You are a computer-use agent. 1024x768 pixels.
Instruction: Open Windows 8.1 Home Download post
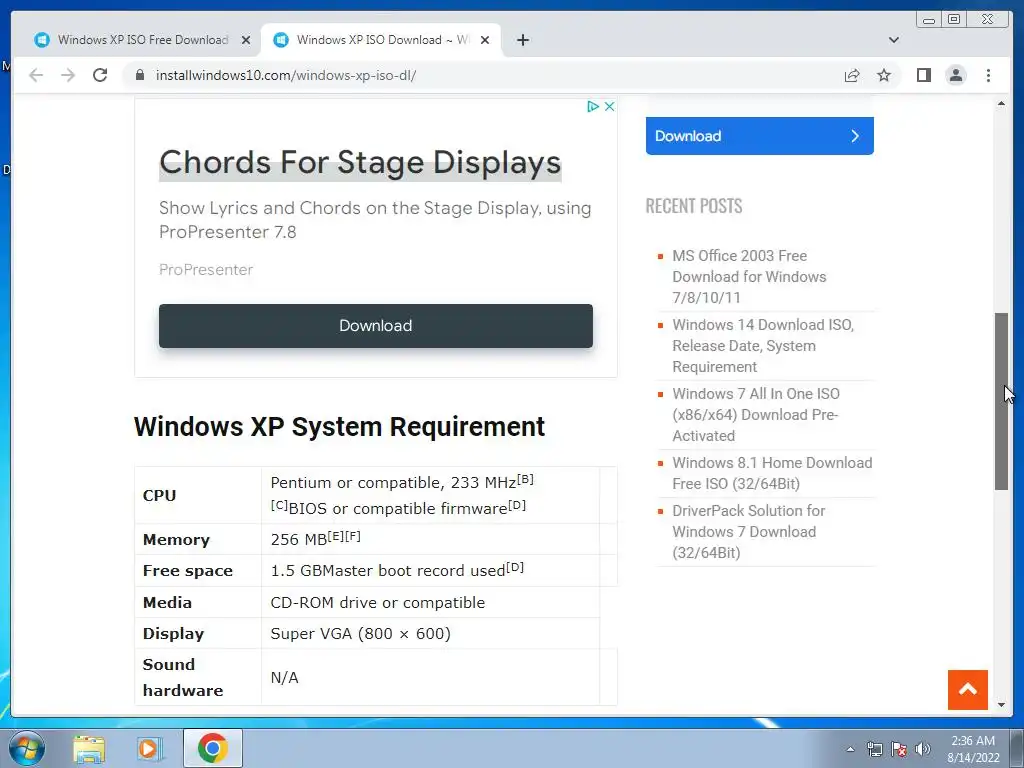click(x=772, y=473)
